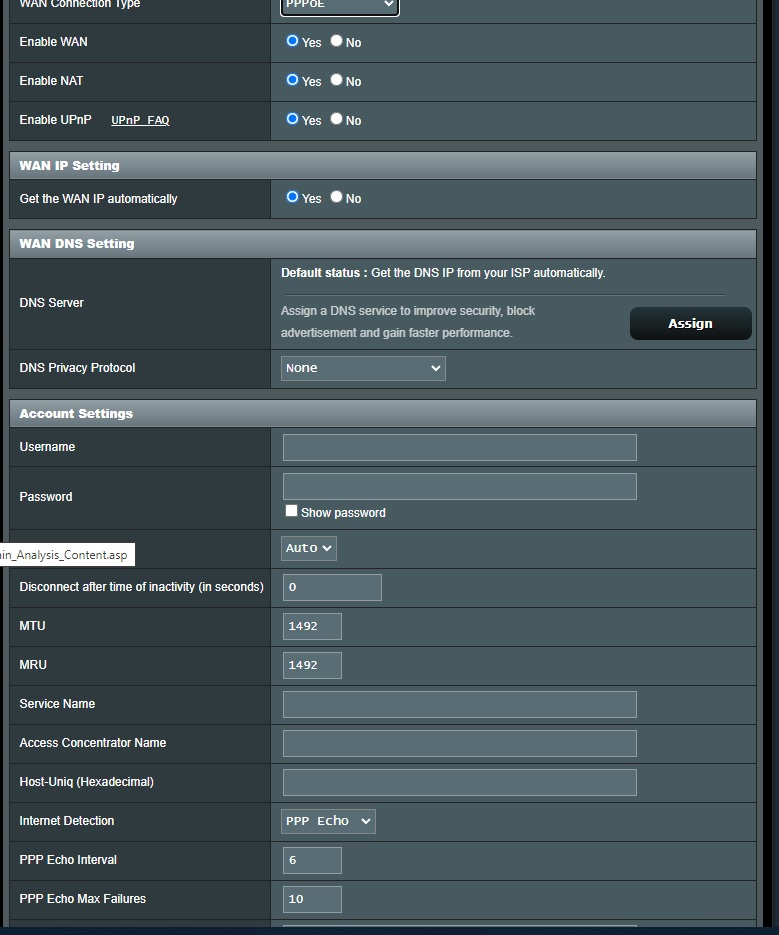Screen dimensions: 779x935
Task: Expand the Auto authentication dropdown
Action: [307, 547]
